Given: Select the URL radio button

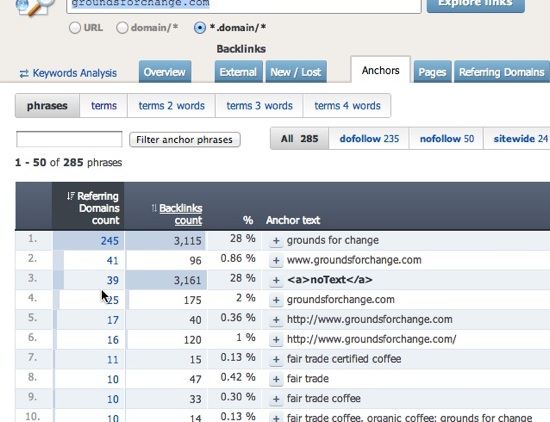Looking at the screenshot, I should point(75,28).
